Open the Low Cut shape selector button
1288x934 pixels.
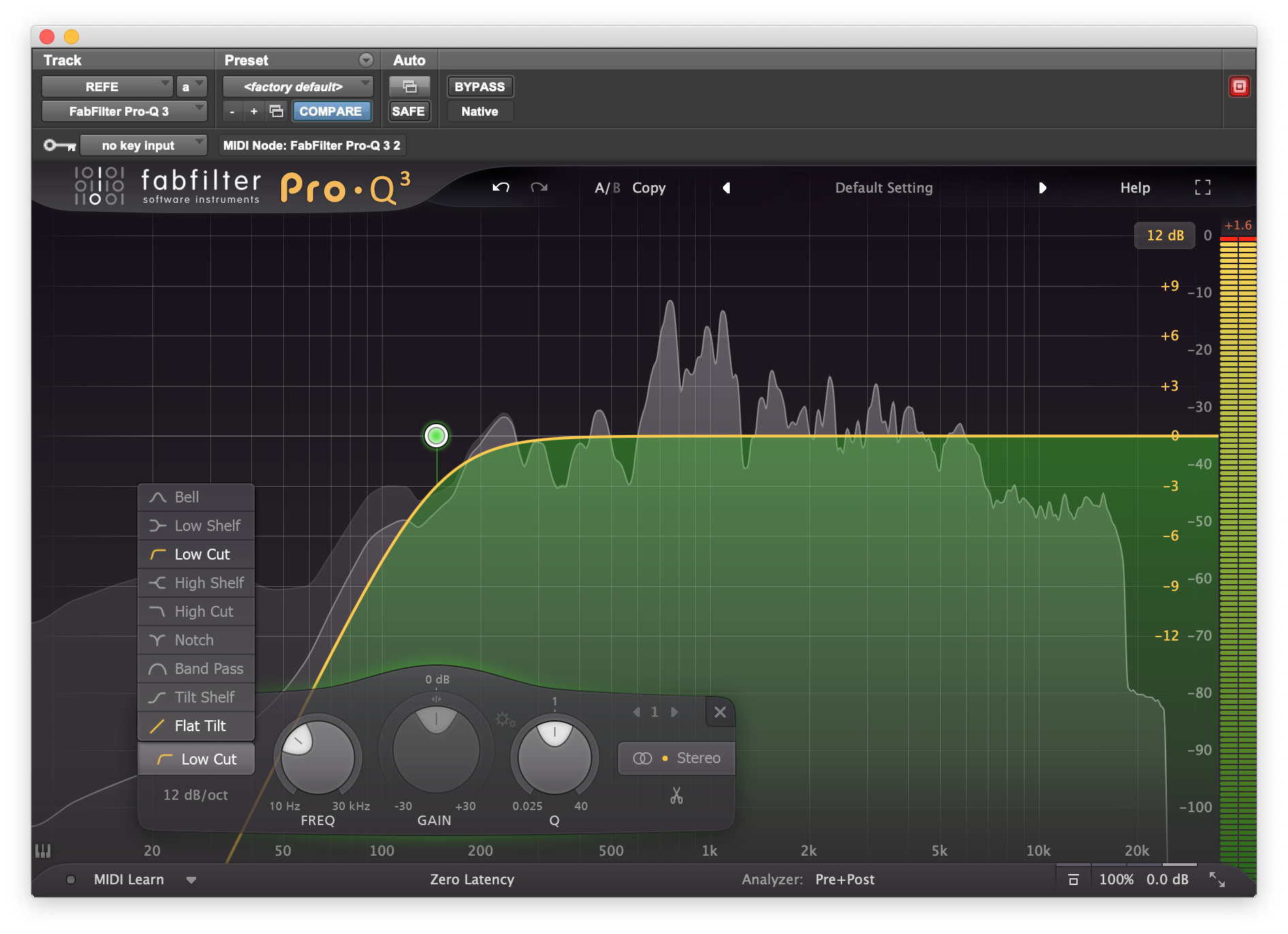pyautogui.click(x=196, y=759)
